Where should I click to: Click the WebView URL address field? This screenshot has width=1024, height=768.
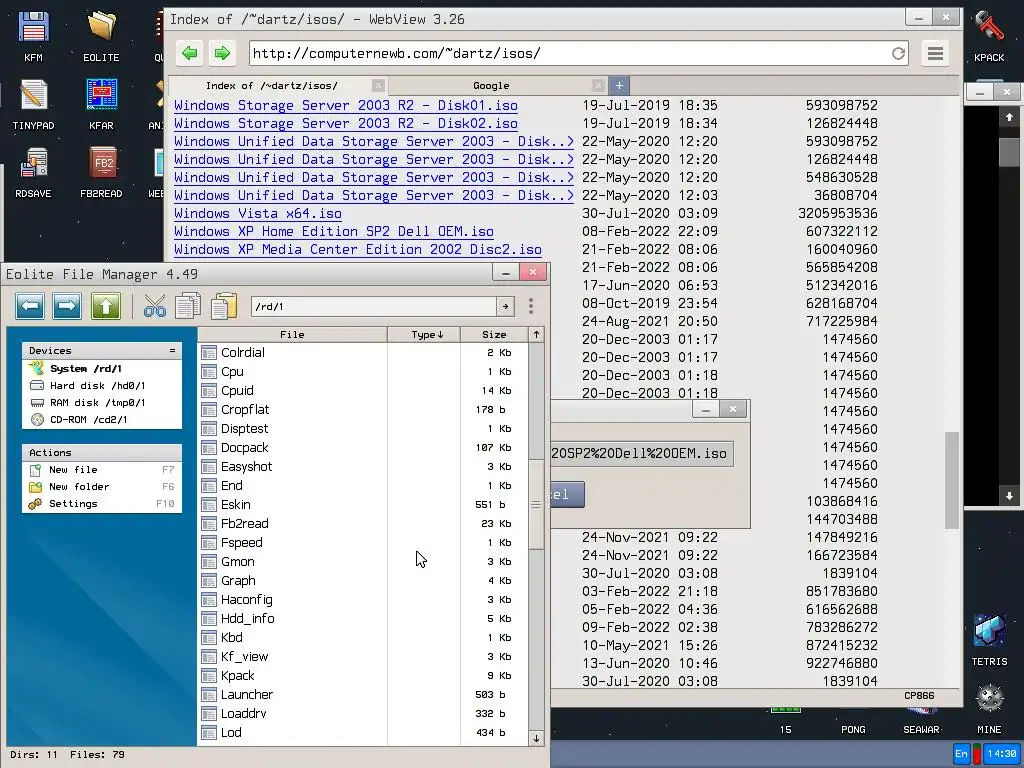[568, 54]
